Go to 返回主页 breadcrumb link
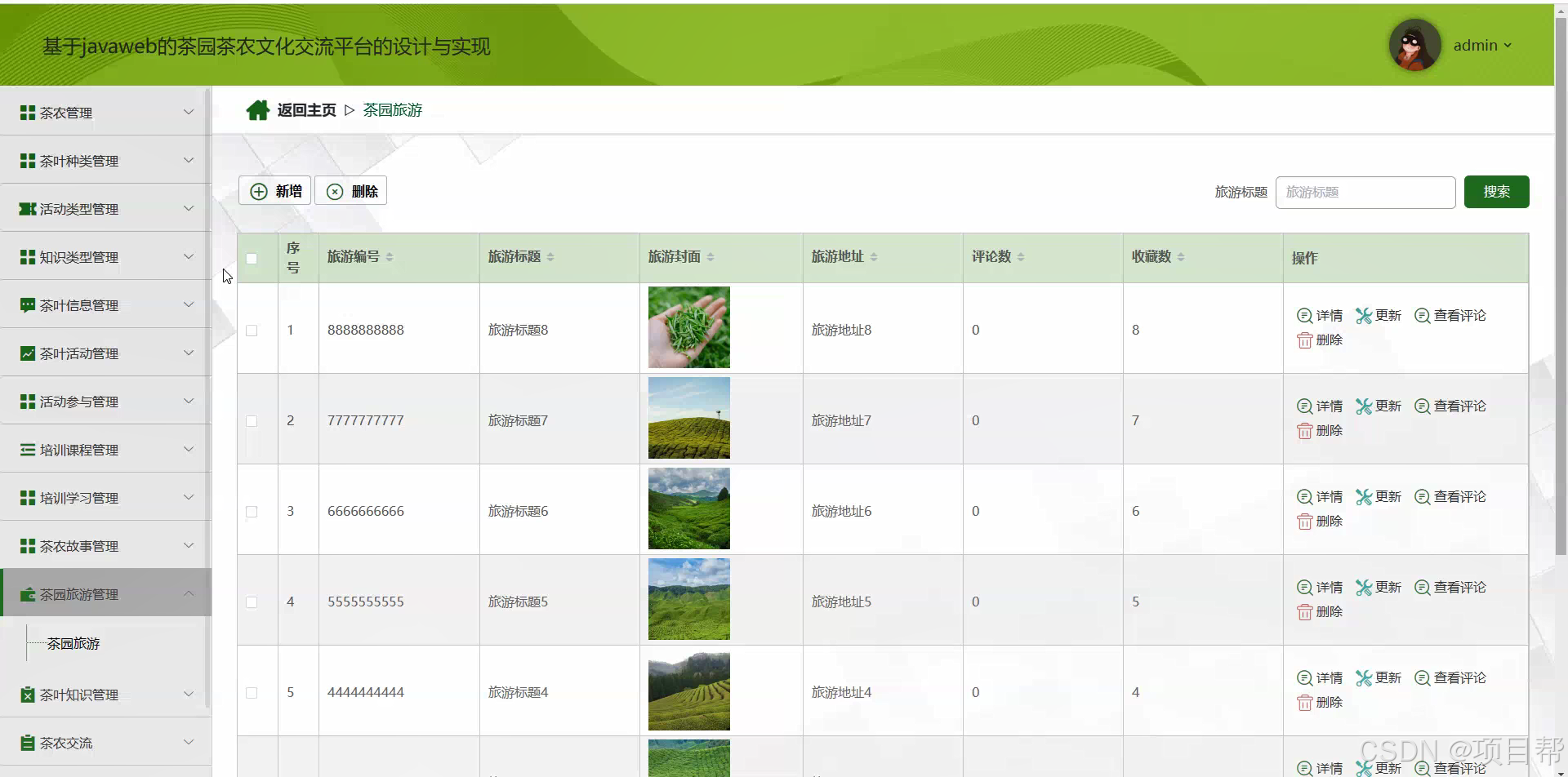 point(306,110)
